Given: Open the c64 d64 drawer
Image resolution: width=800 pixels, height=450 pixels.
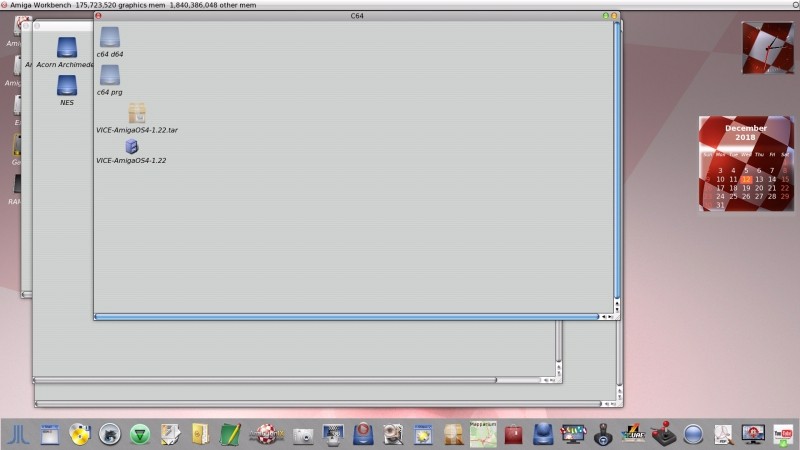Looking at the screenshot, I should 110,37.
